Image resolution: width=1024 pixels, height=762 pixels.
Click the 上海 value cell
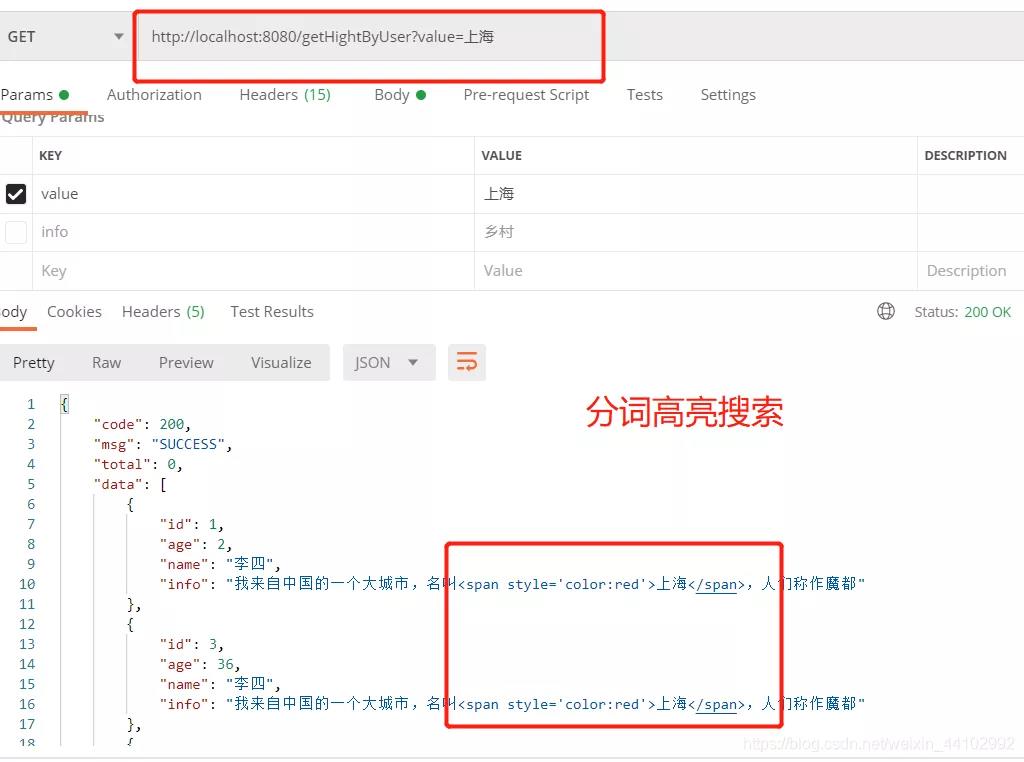coord(696,194)
